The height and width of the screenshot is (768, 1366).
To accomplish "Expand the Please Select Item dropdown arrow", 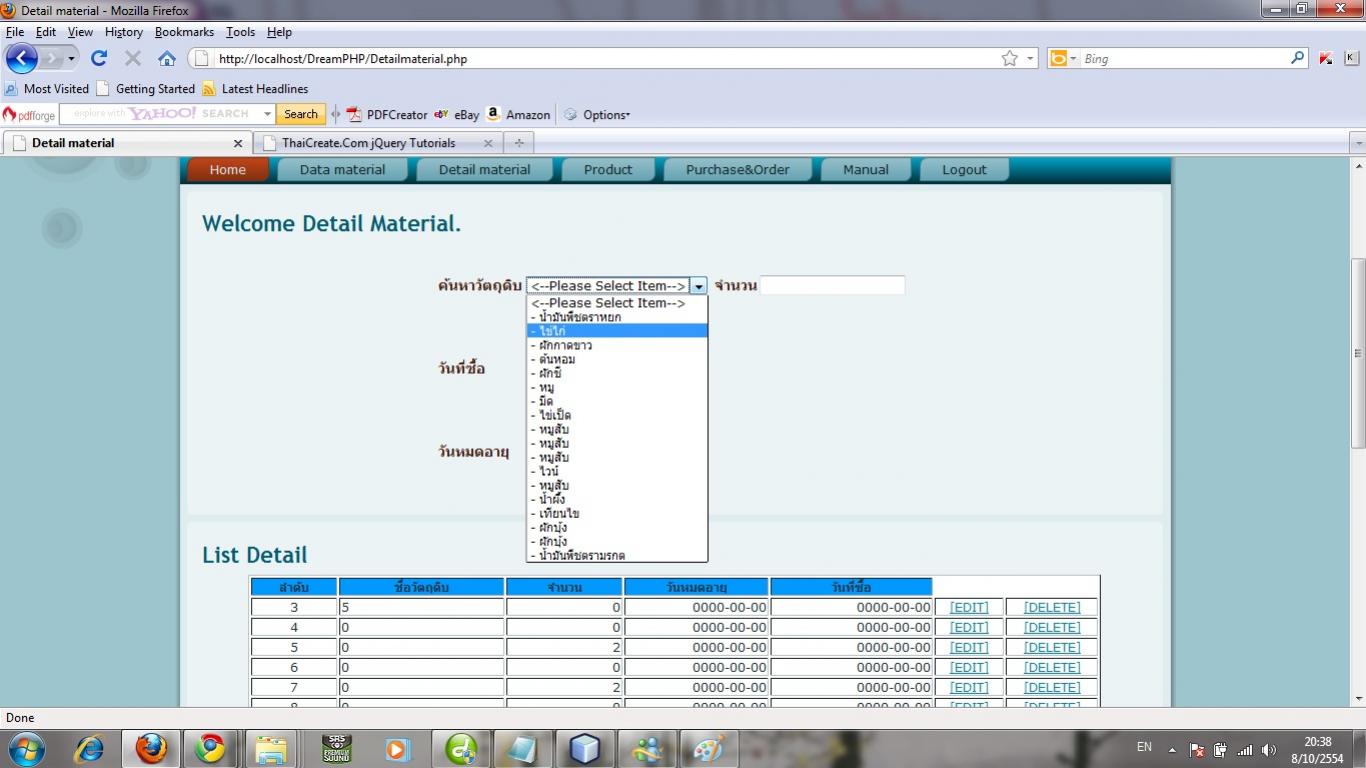I will [698, 286].
